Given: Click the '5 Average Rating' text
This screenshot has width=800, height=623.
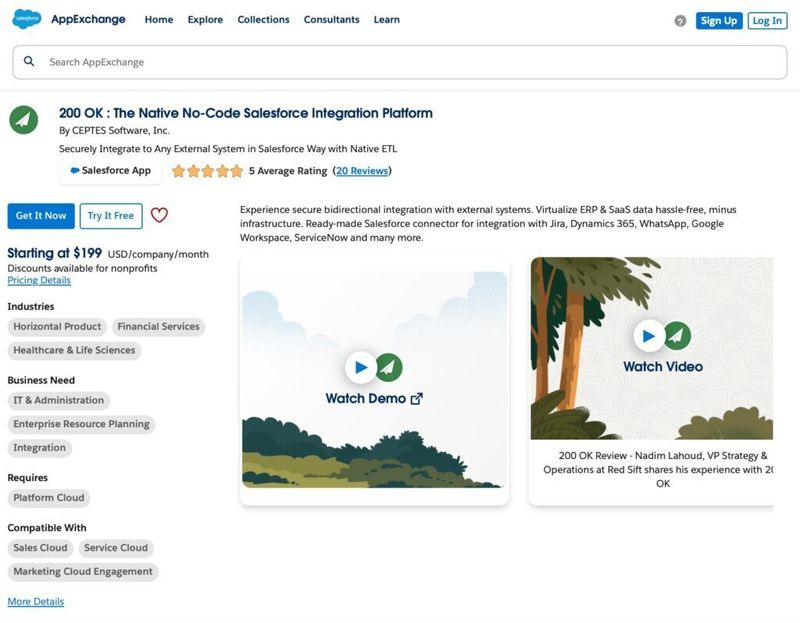Looking at the screenshot, I should tap(288, 171).
